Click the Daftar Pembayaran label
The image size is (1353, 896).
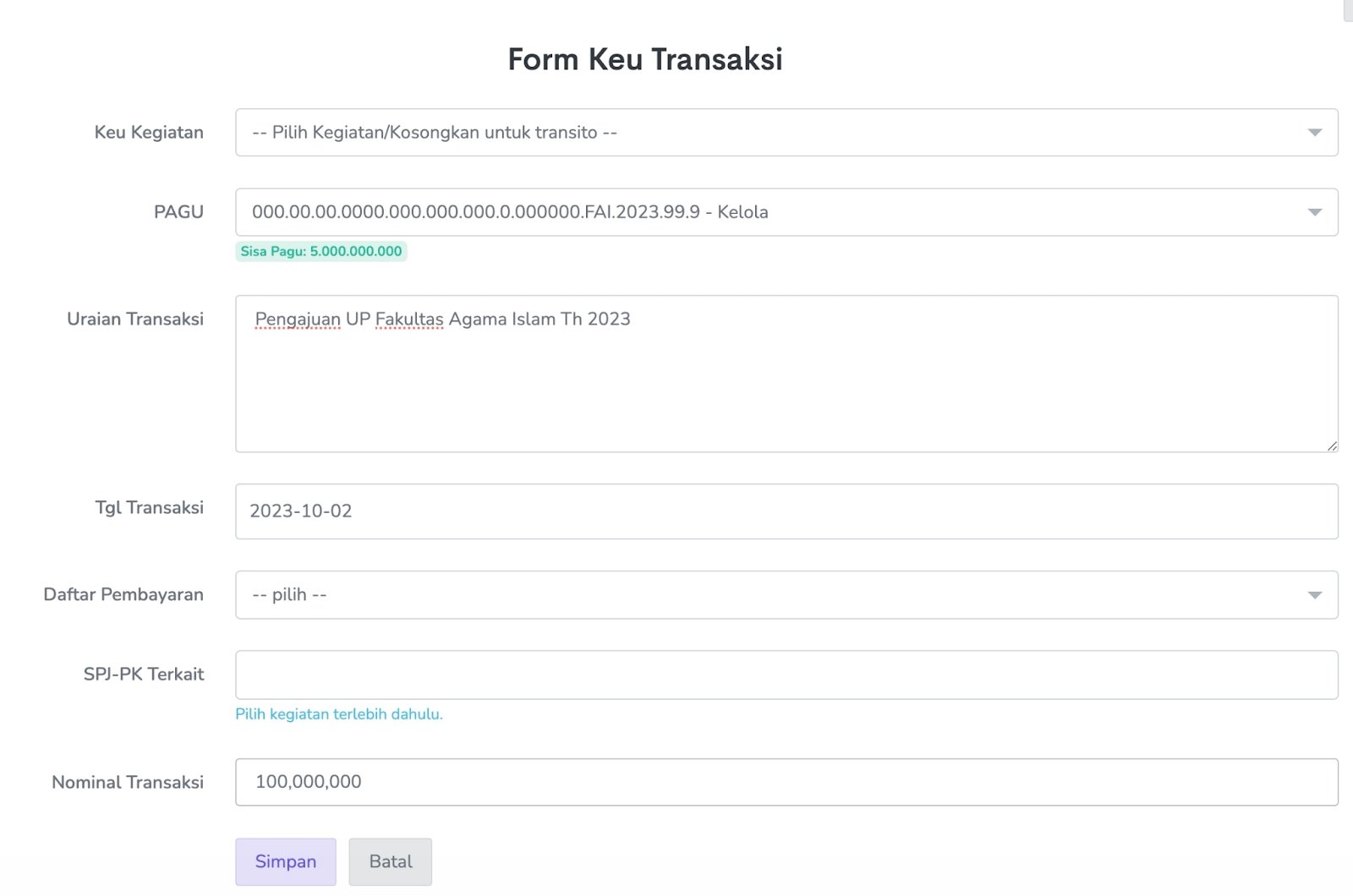pos(123,595)
